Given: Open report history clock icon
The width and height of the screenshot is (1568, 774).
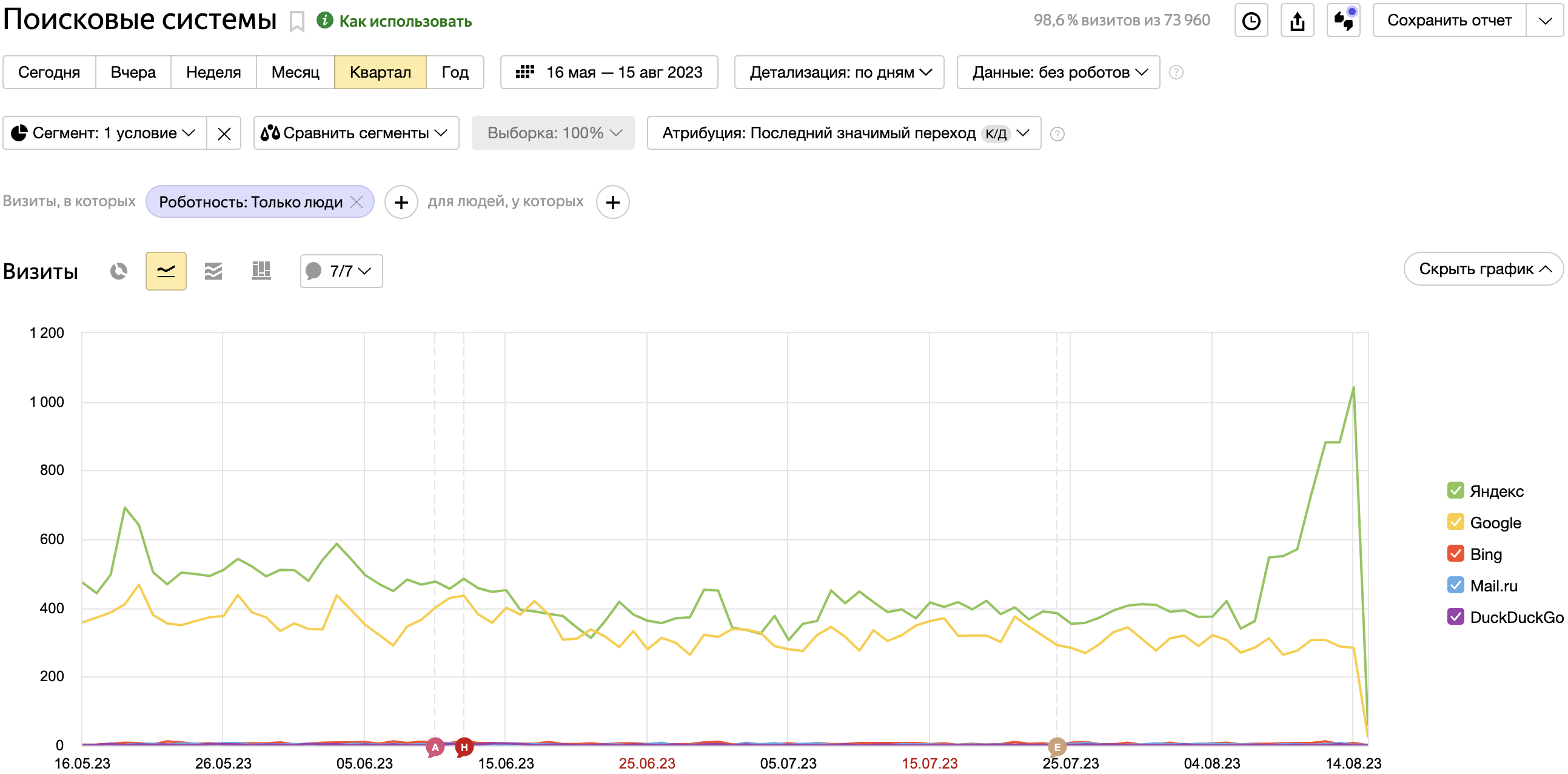Looking at the screenshot, I should tap(1251, 21).
